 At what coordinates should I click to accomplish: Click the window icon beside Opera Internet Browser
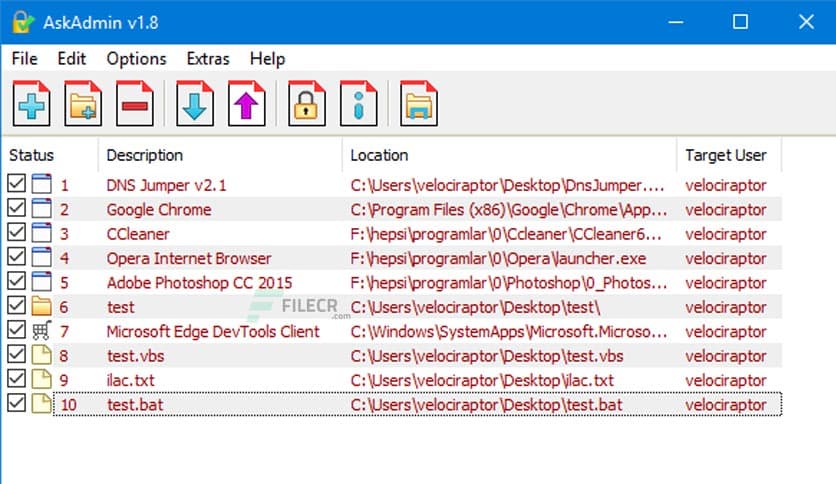pos(42,257)
